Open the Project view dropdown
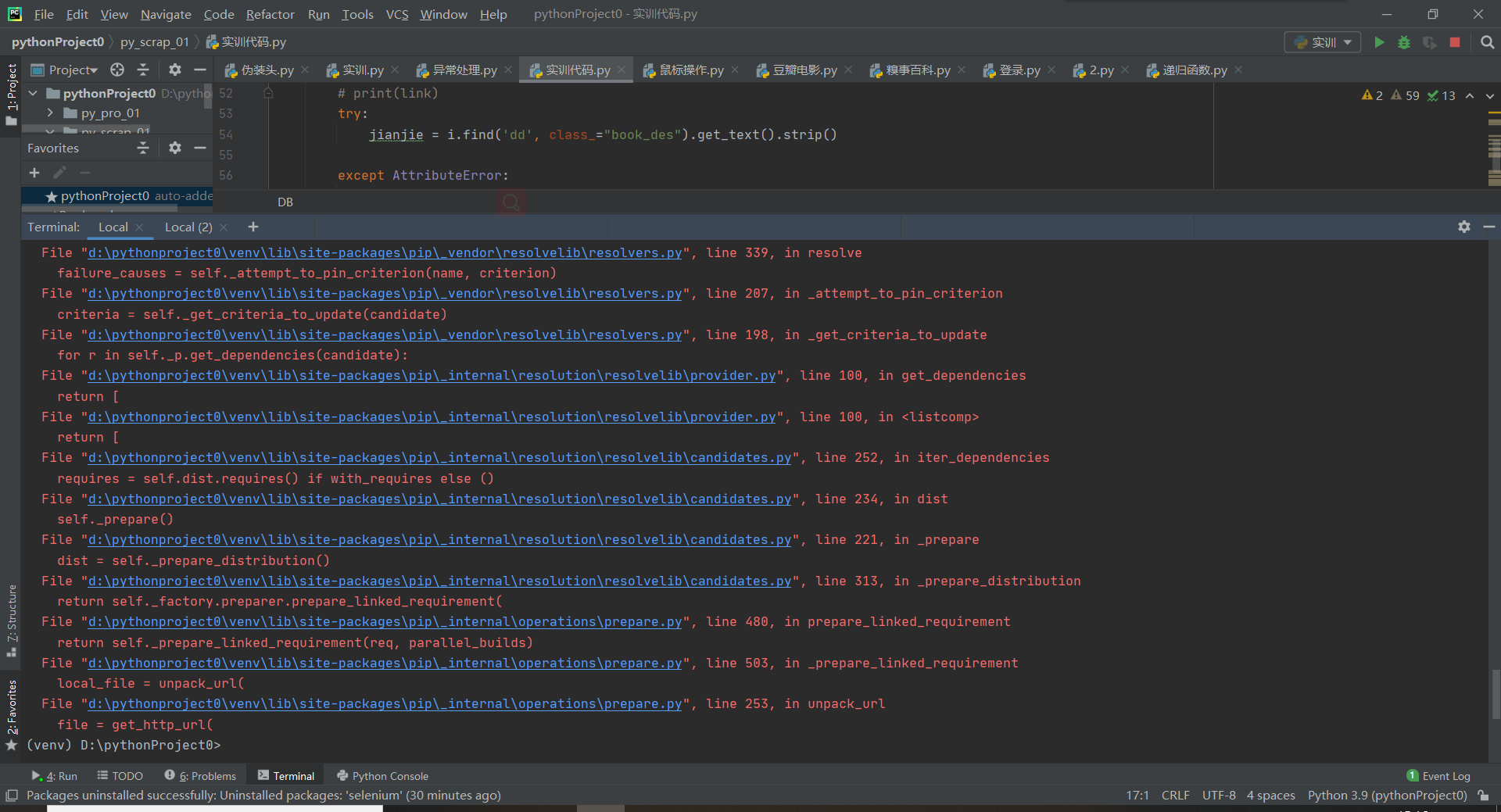Image resolution: width=1501 pixels, height=812 pixels. coord(66,70)
